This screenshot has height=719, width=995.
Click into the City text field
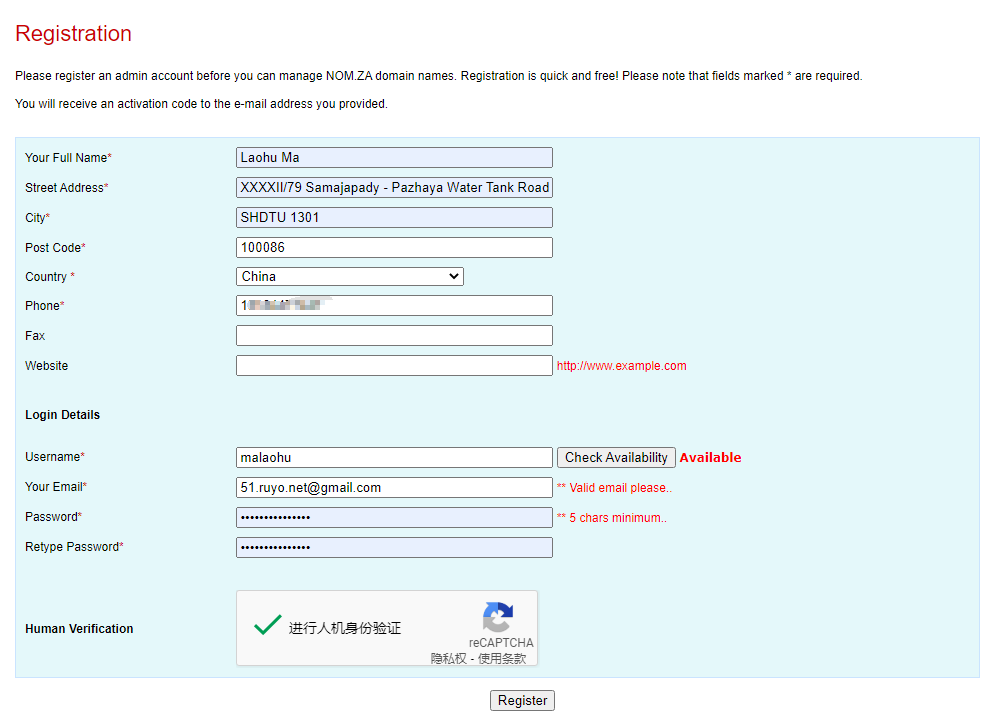click(394, 218)
